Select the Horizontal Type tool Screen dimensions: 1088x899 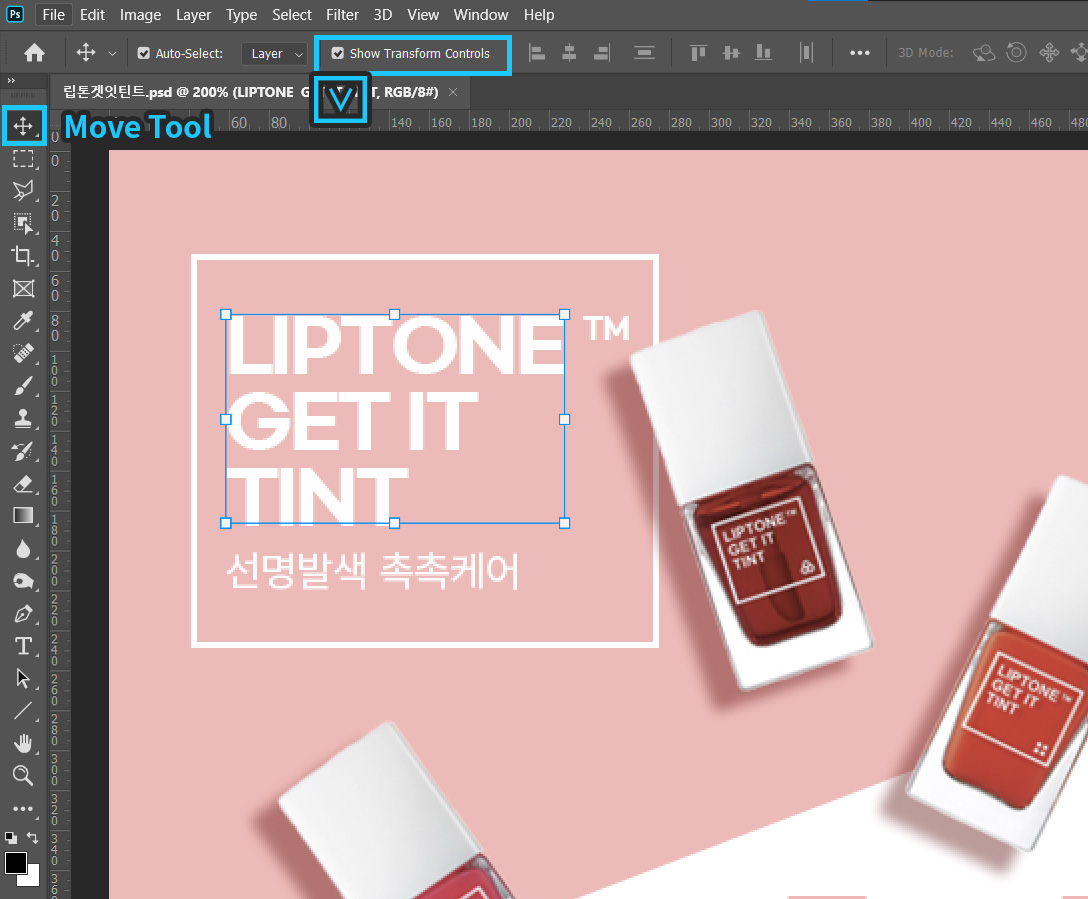coord(23,646)
